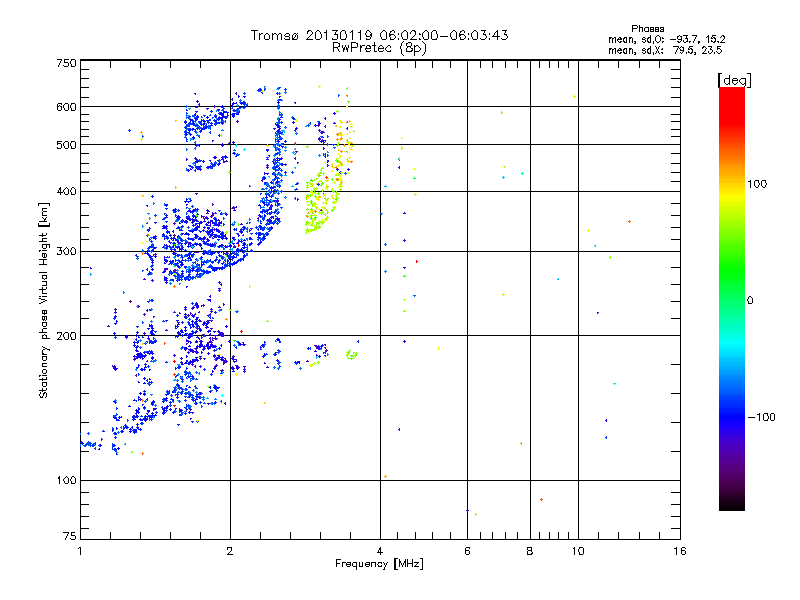
Task: Click the x-axis '1' tick label
Action: (x=80, y=551)
